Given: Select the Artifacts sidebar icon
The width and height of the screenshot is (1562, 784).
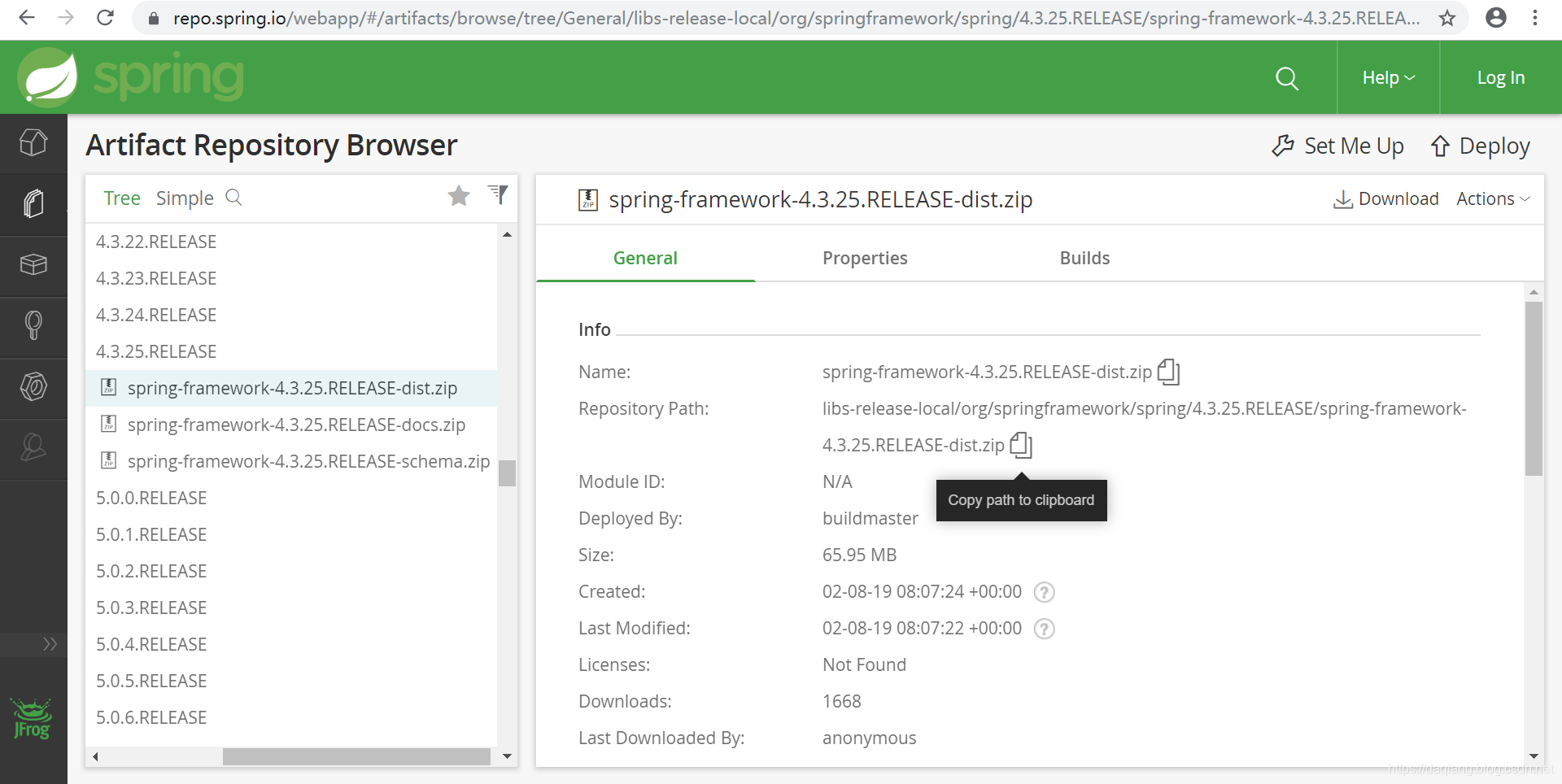Looking at the screenshot, I should [x=33, y=203].
